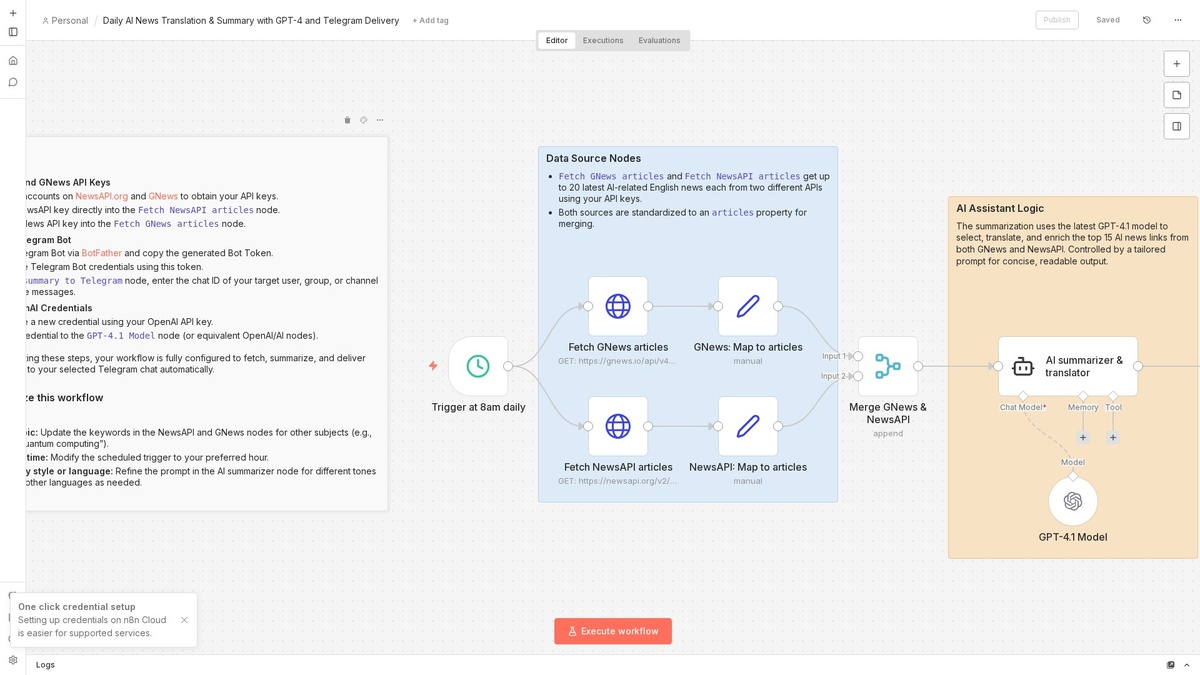Open workflow history clock icon

click(1147, 20)
